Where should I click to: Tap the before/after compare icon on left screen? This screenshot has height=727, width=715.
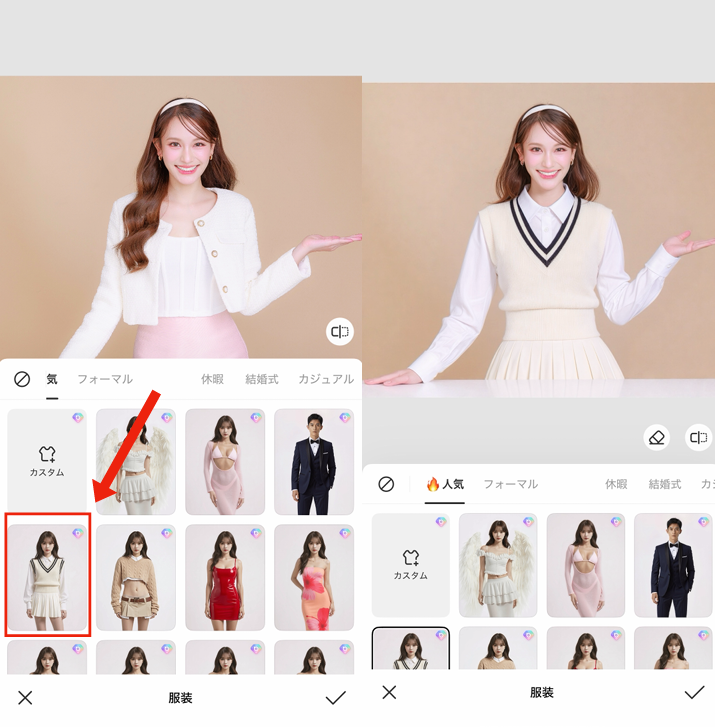pyautogui.click(x=340, y=332)
